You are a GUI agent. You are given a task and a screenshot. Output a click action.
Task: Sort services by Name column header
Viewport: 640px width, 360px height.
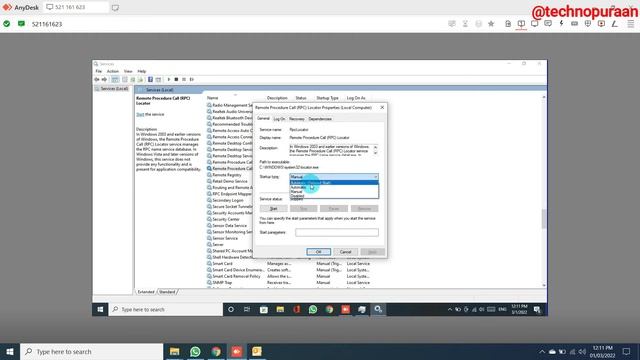pyautogui.click(x=212, y=98)
